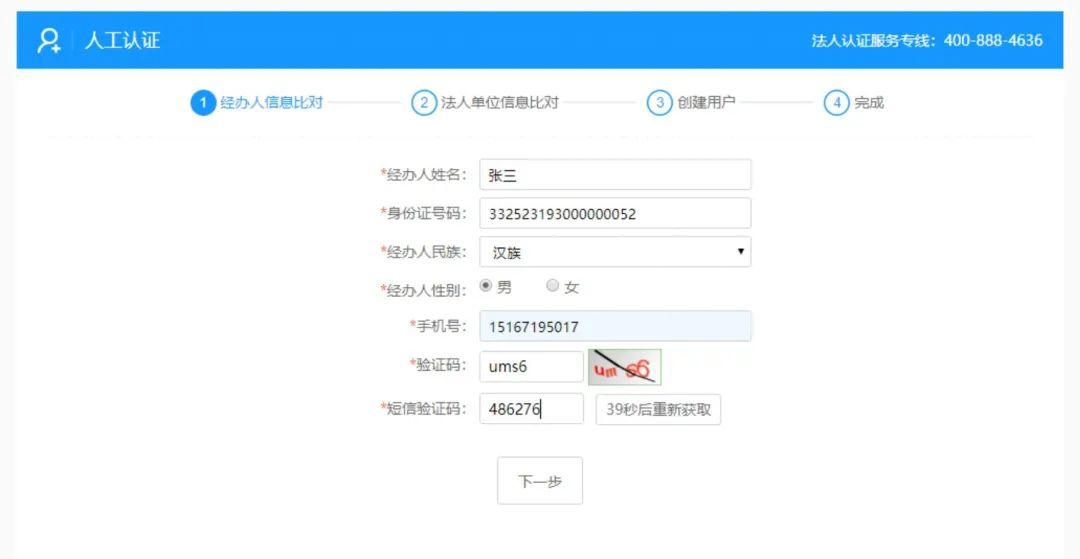Click the 验证码 label
1080x559 pixels.
coord(439,364)
